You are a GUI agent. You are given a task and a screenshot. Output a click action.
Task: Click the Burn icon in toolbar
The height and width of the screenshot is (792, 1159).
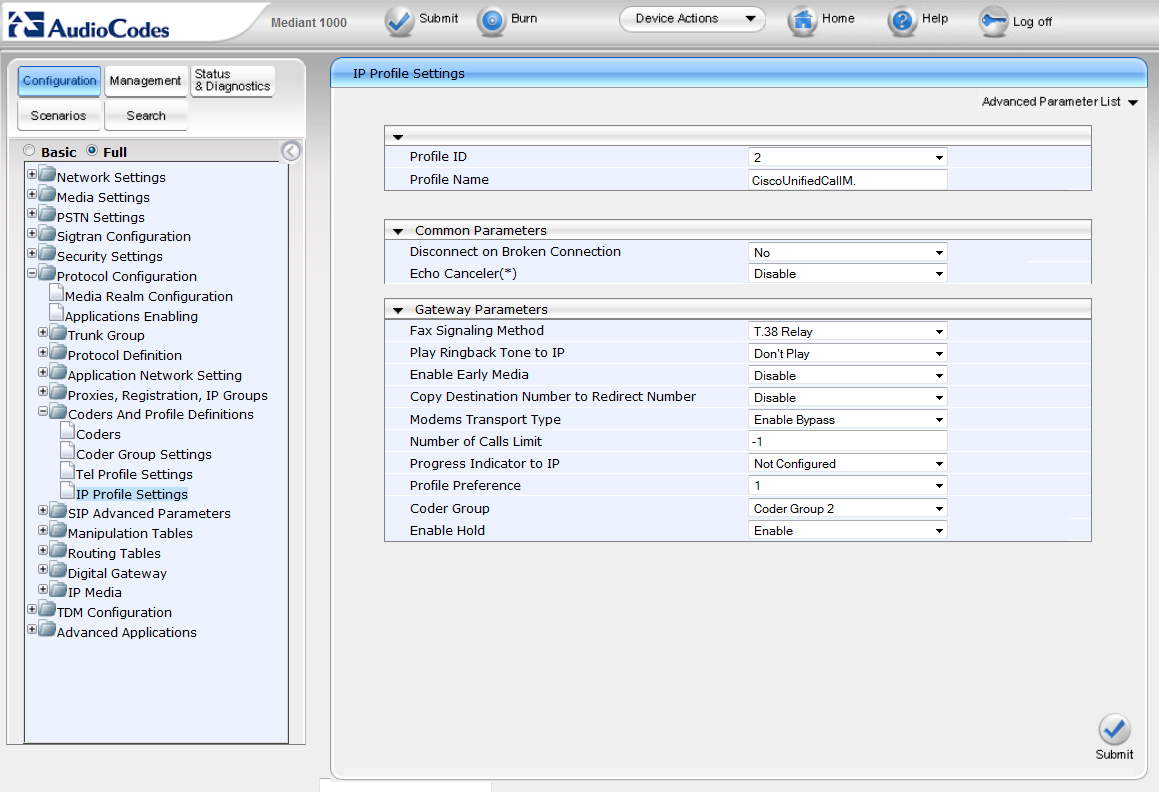(x=492, y=21)
